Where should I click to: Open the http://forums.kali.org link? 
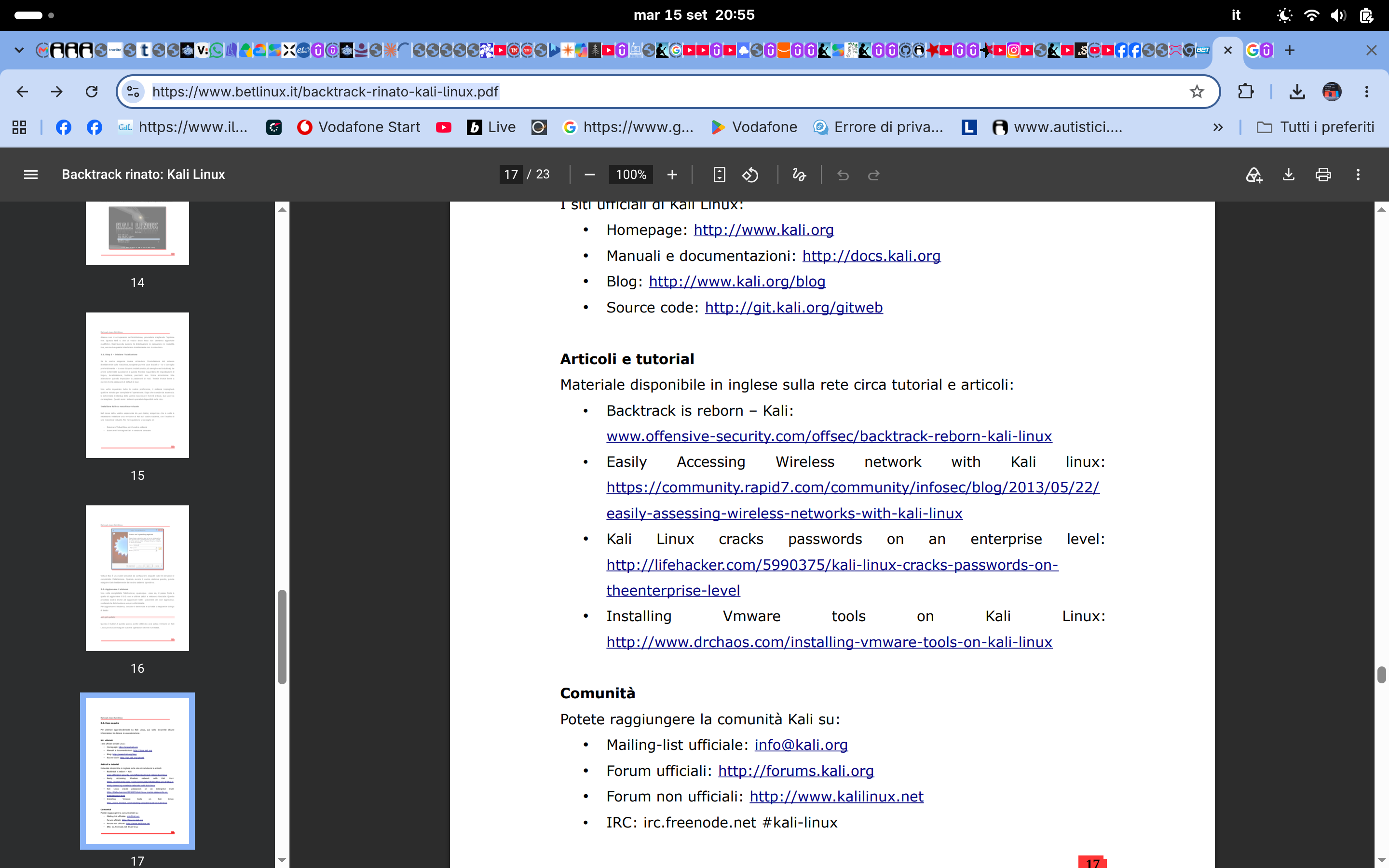point(795,771)
